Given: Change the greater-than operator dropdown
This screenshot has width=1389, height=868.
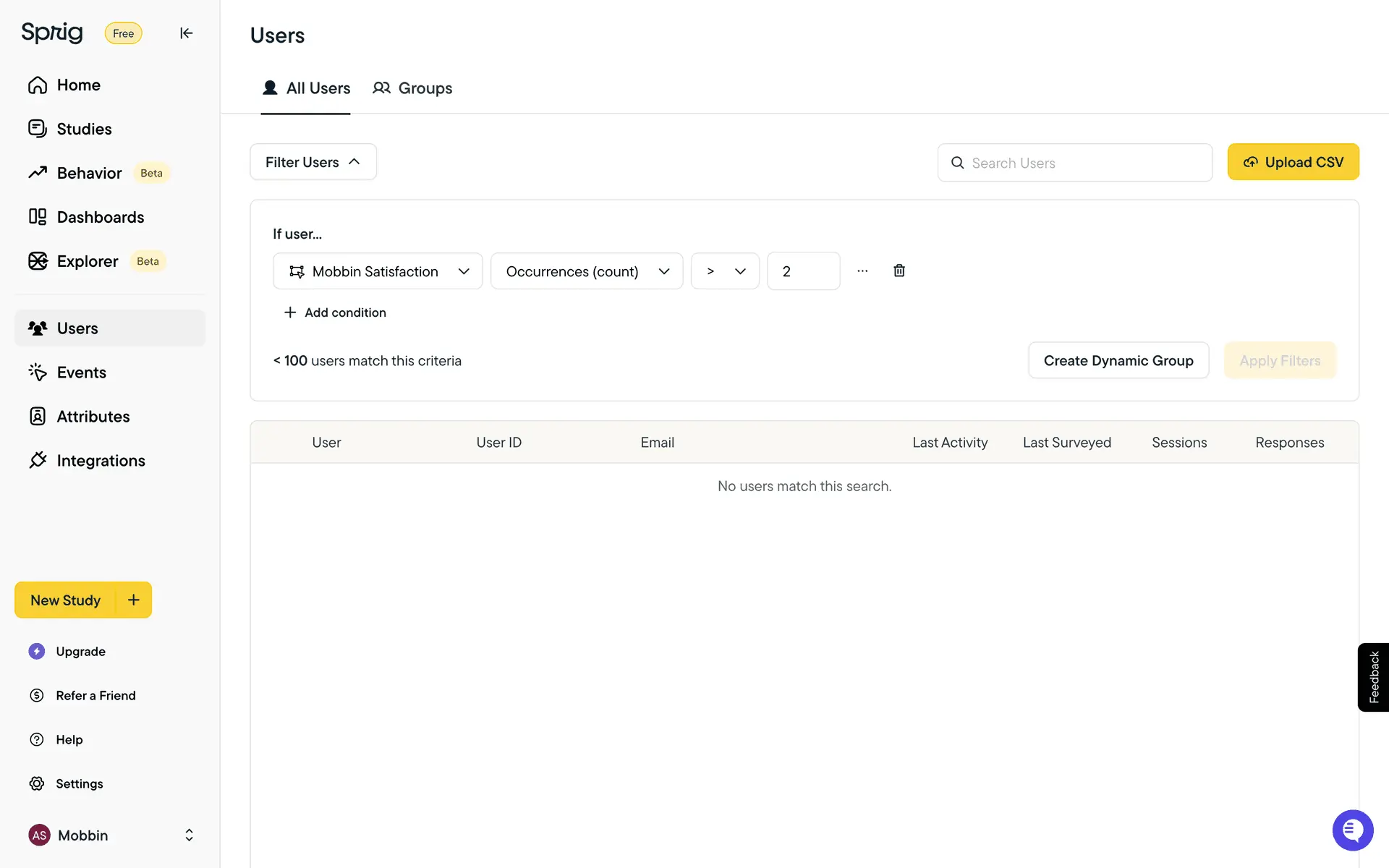Looking at the screenshot, I should point(724,271).
